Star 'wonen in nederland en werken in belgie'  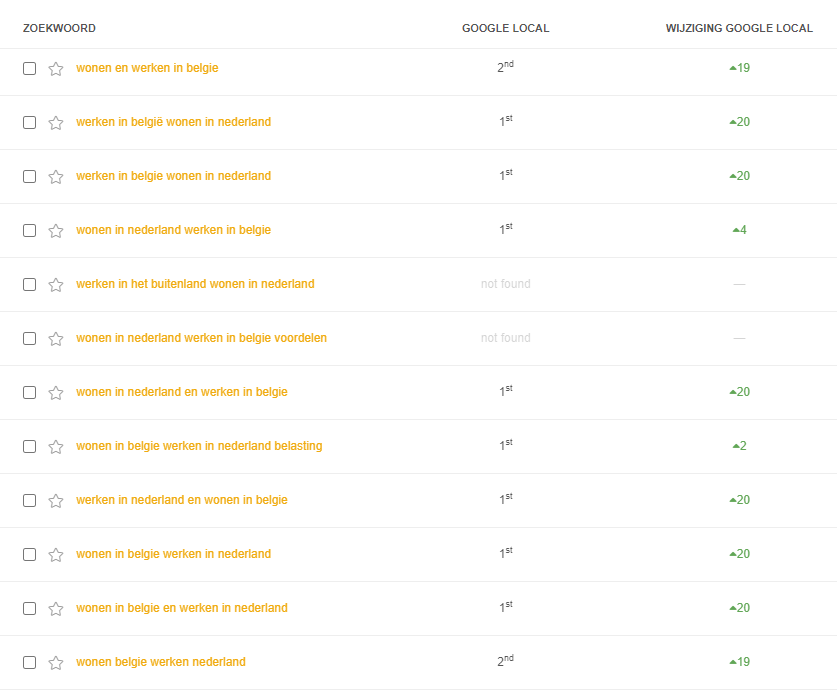coord(56,392)
